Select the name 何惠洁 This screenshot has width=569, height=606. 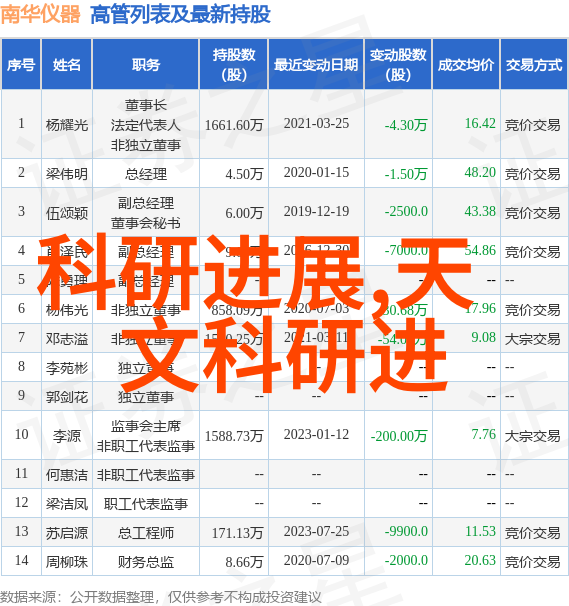pos(67,475)
